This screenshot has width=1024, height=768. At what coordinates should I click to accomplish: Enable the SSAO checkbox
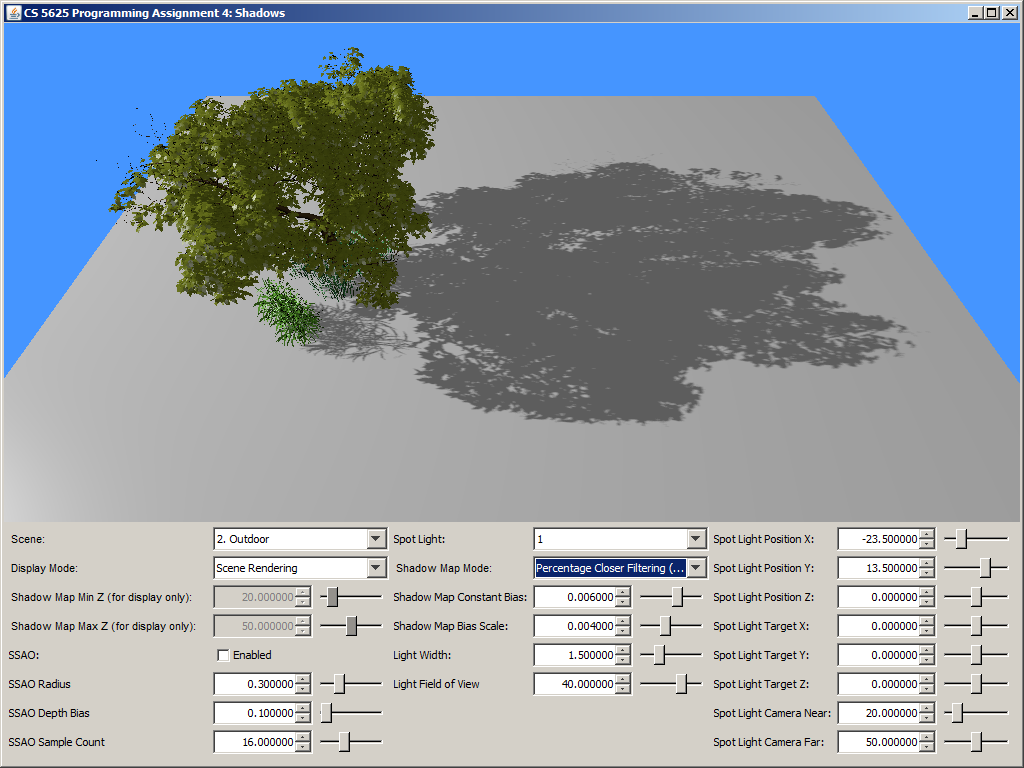click(223, 655)
